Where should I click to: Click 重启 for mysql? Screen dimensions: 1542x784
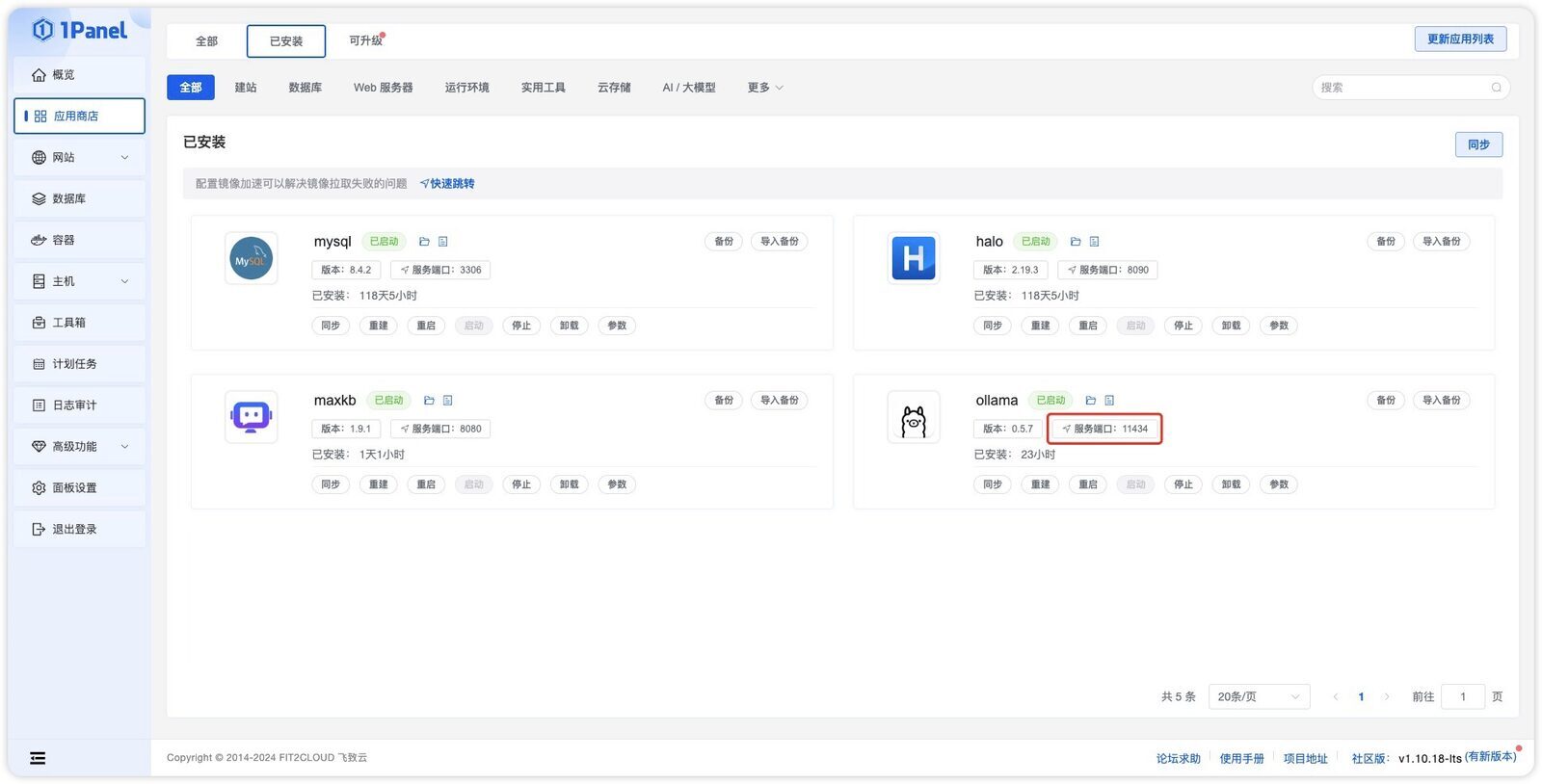426,326
